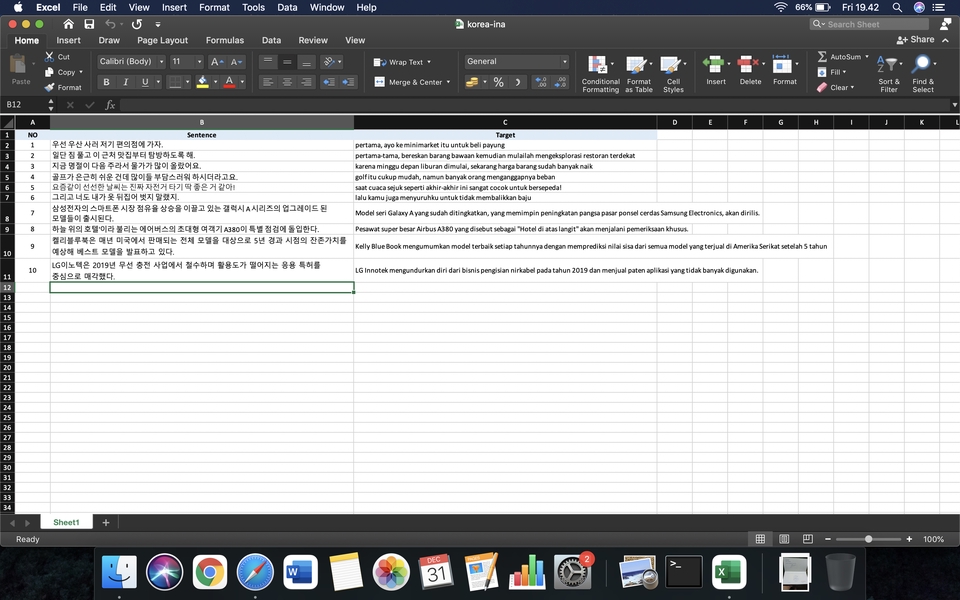Screen dimensions: 960x600
Task: Increase decimal places
Action: pyautogui.click(x=541, y=82)
